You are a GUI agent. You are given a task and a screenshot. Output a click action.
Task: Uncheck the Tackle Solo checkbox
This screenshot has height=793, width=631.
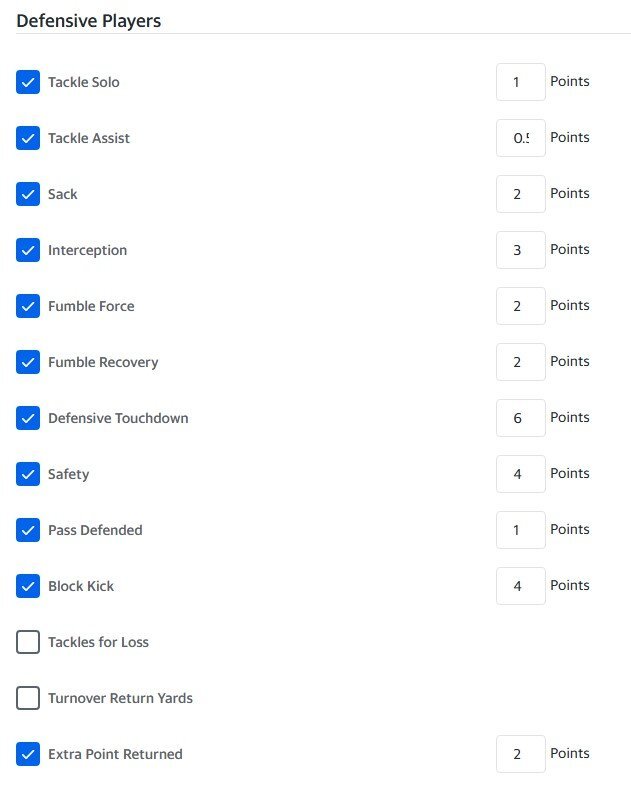click(28, 82)
